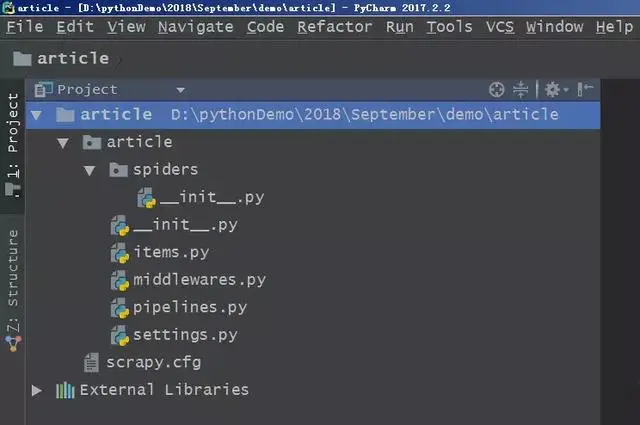Select middlewares.py in the project tree
Screen dimensions: 640x425
tap(200, 280)
